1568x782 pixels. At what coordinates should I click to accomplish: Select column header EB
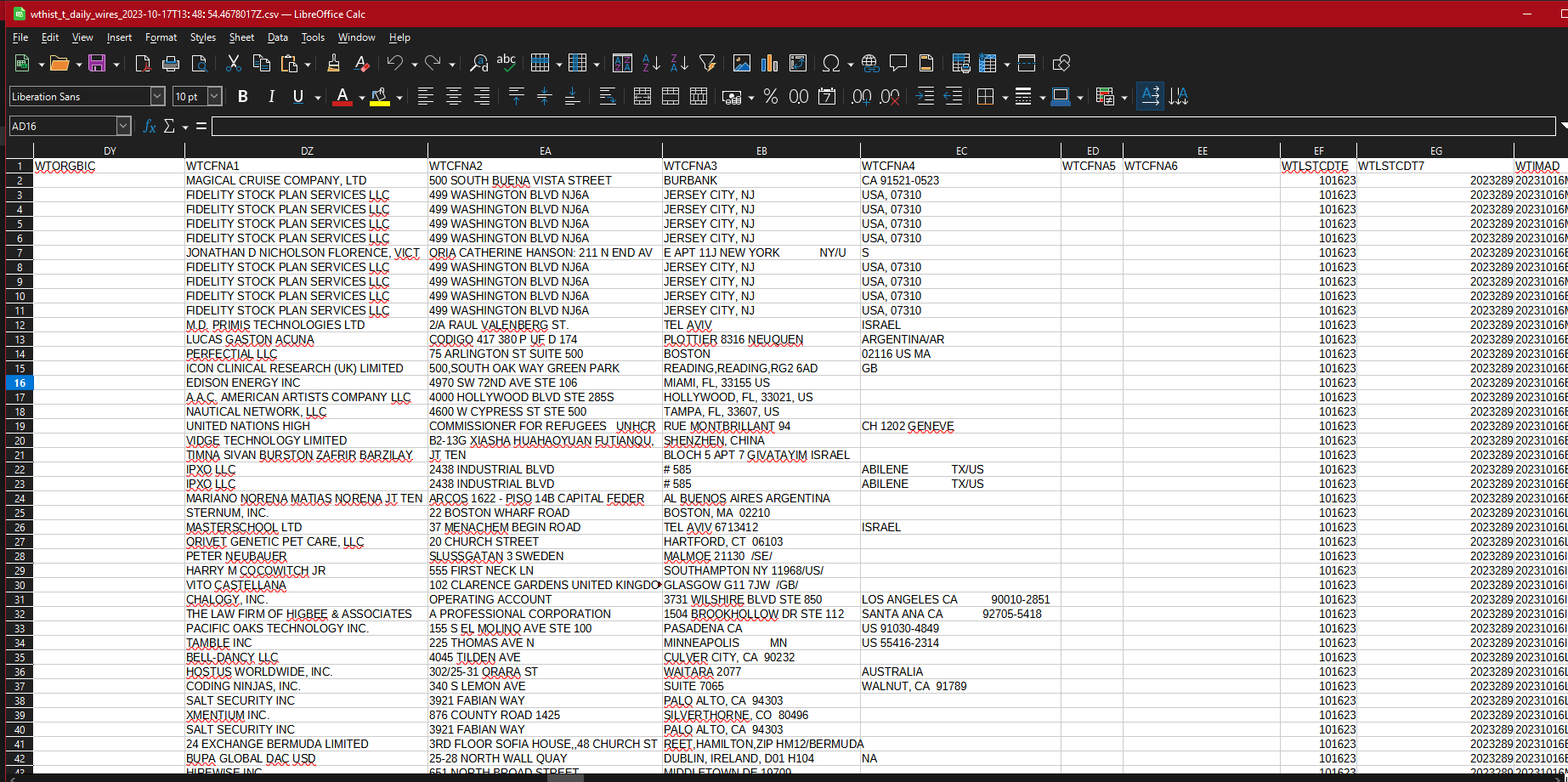(x=761, y=150)
